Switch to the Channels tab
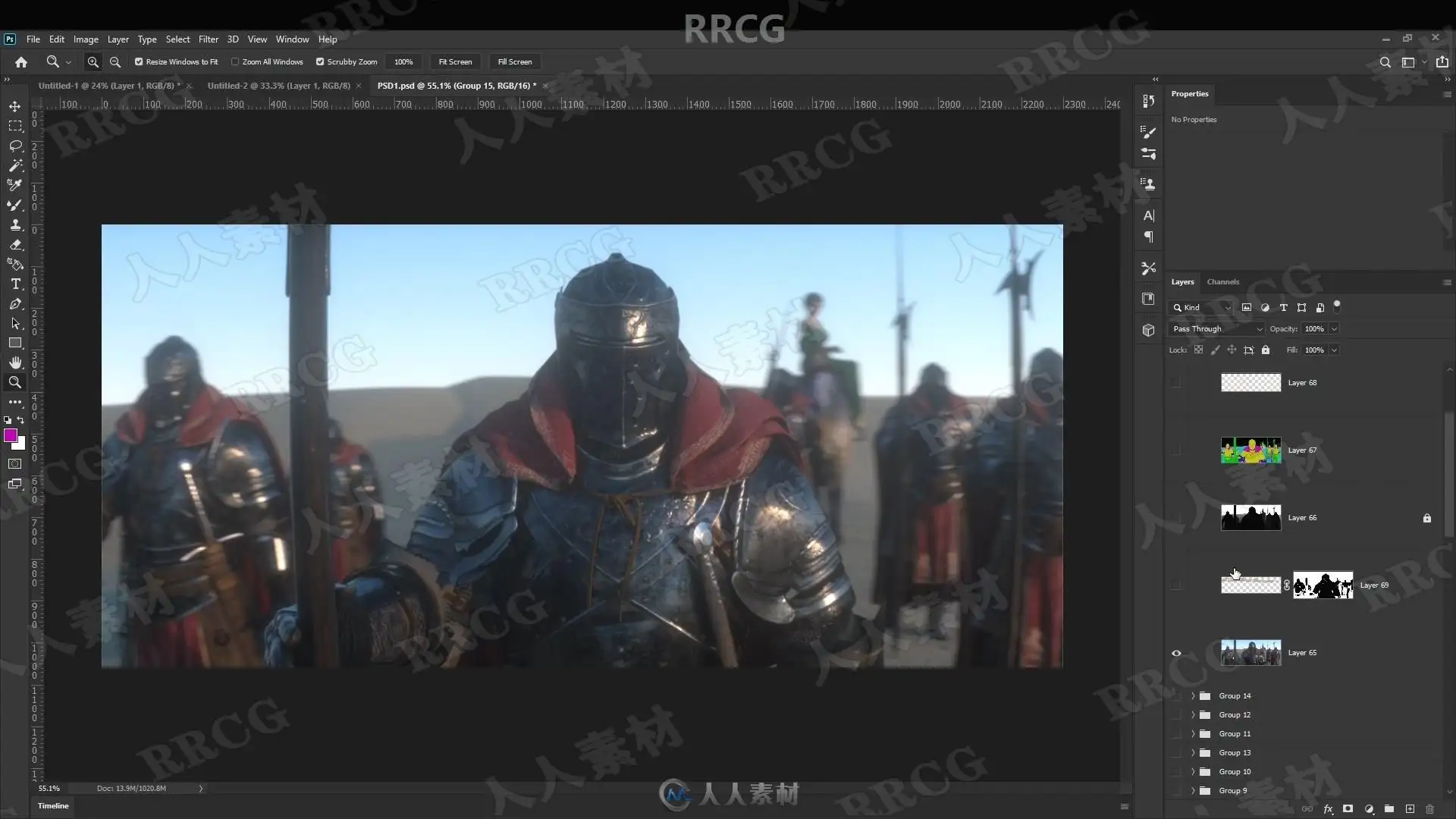Image resolution: width=1456 pixels, height=819 pixels. [x=1222, y=282]
